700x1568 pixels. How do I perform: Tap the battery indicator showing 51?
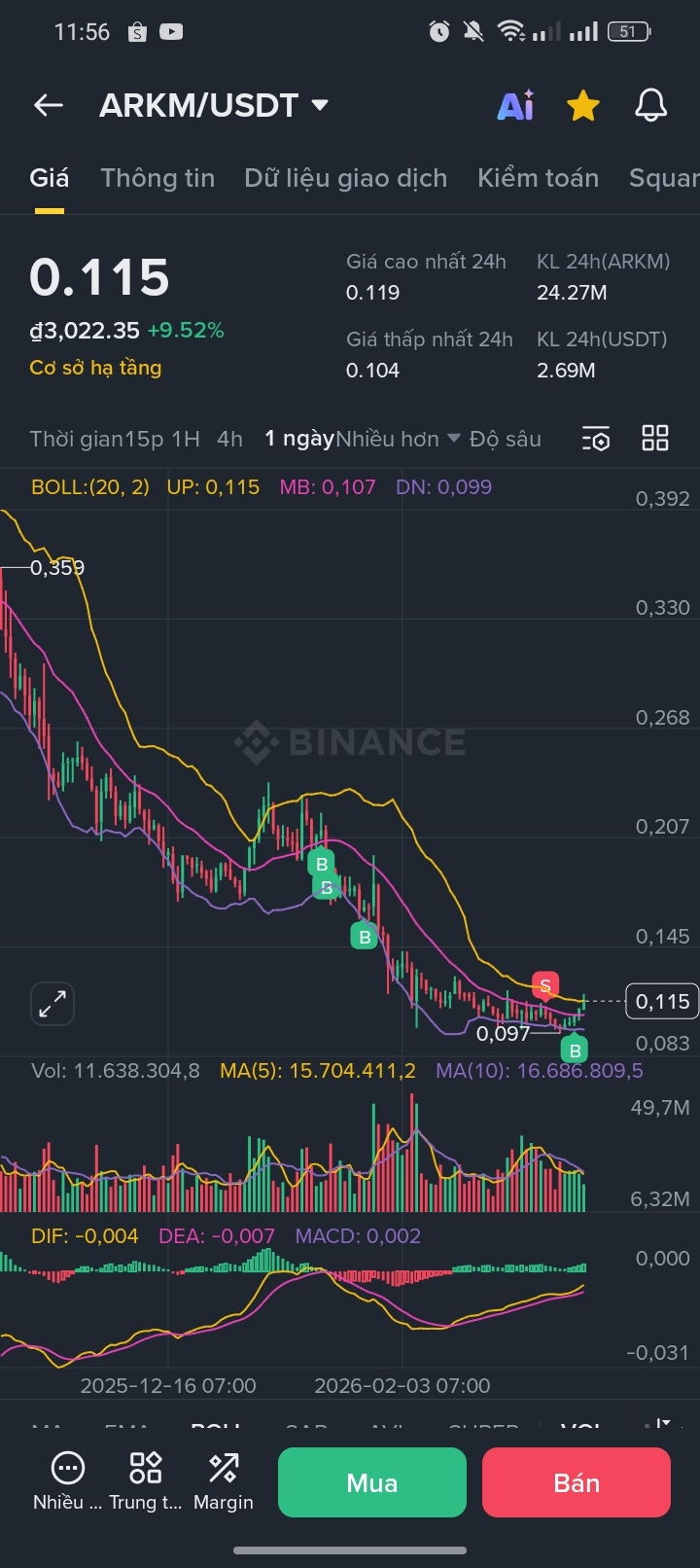click(629, 32)
